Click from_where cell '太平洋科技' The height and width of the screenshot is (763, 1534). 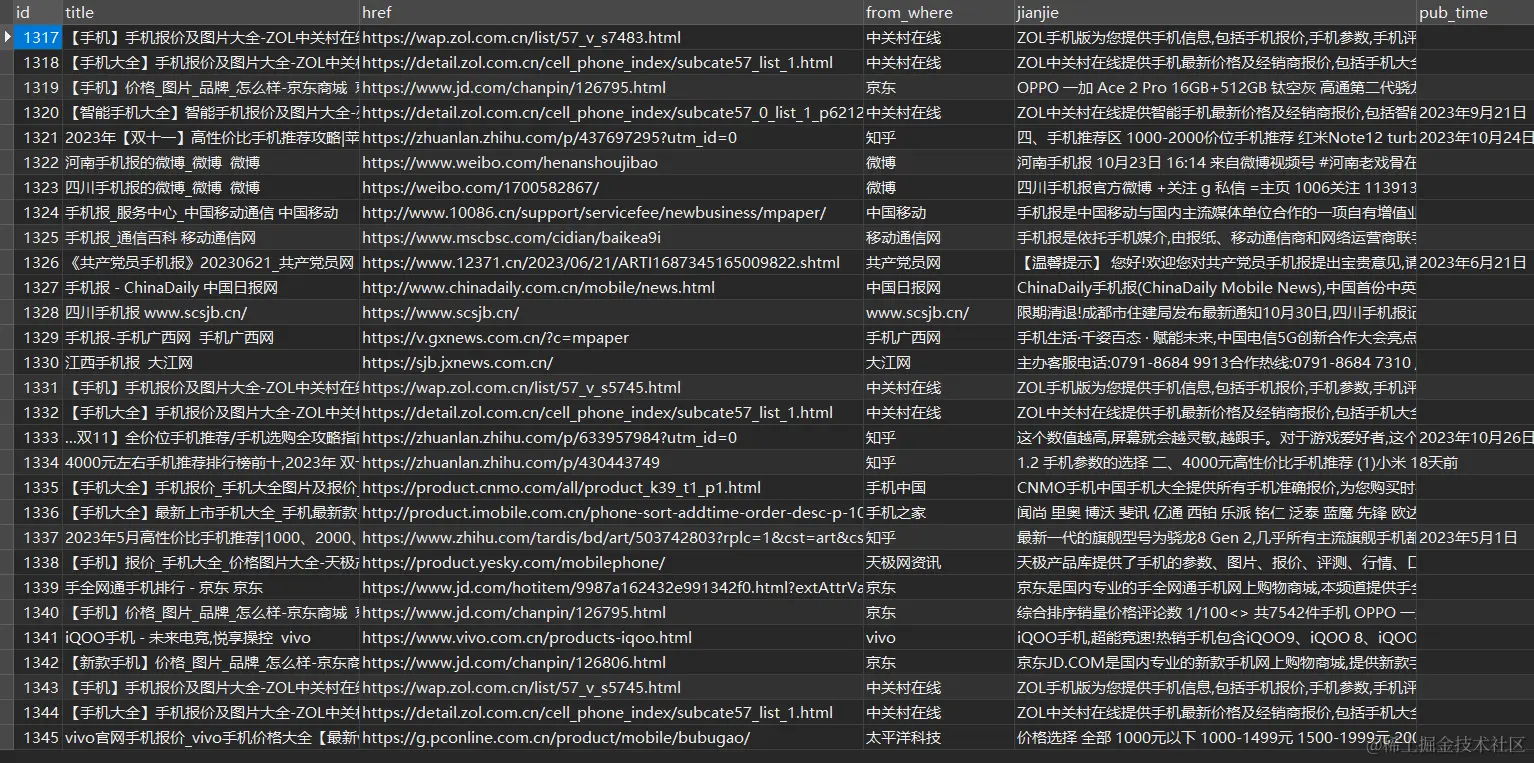point(903,738)
